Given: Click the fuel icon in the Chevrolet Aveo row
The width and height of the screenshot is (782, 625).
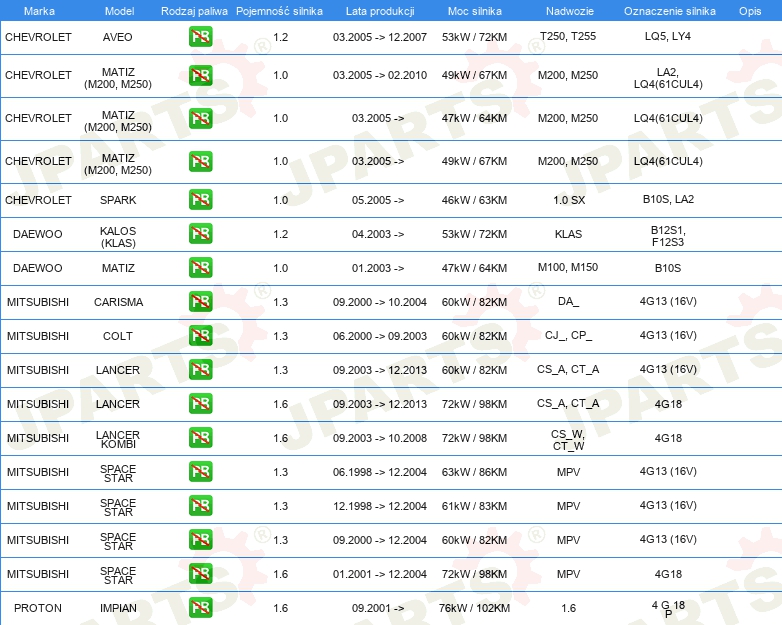Looking at the screenshot, I should (x=200, y=37).
